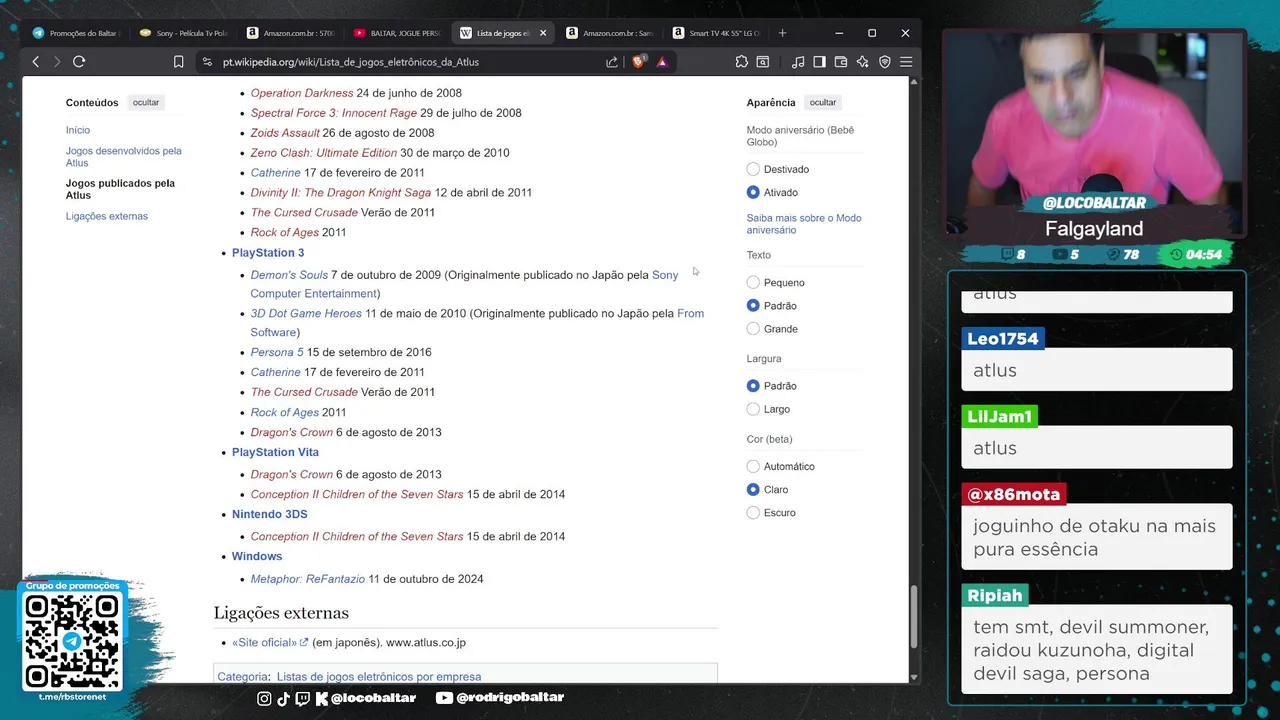This screenshot has width=1280, height=720.
Task: Open the browser hamburger menu
Action: (906, 62)
